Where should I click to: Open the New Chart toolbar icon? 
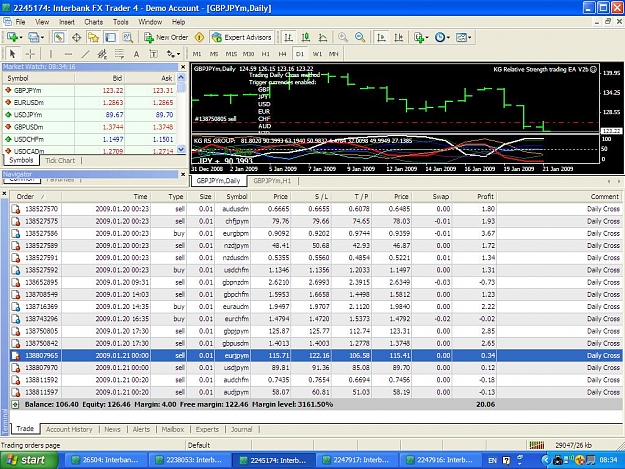14,37
